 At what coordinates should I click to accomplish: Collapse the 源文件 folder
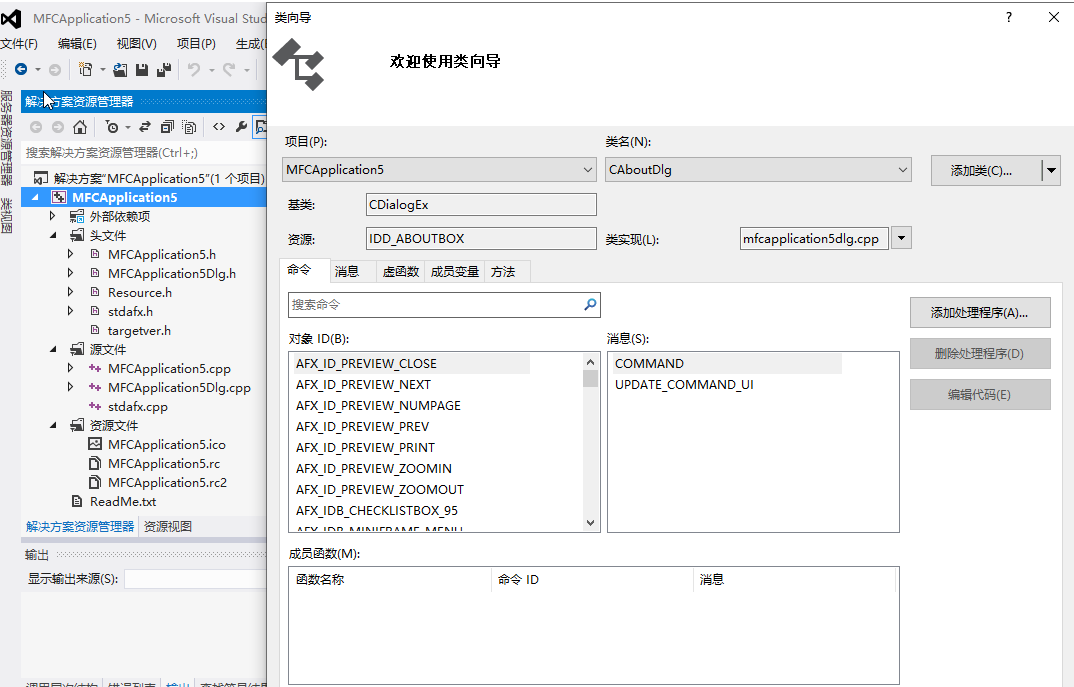coord(53,349)
